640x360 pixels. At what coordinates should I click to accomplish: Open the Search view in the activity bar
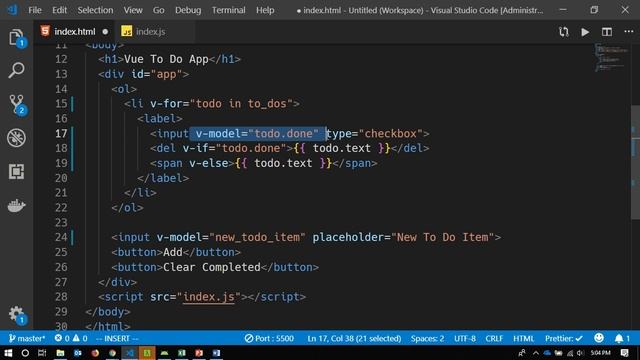pos(16,70)
